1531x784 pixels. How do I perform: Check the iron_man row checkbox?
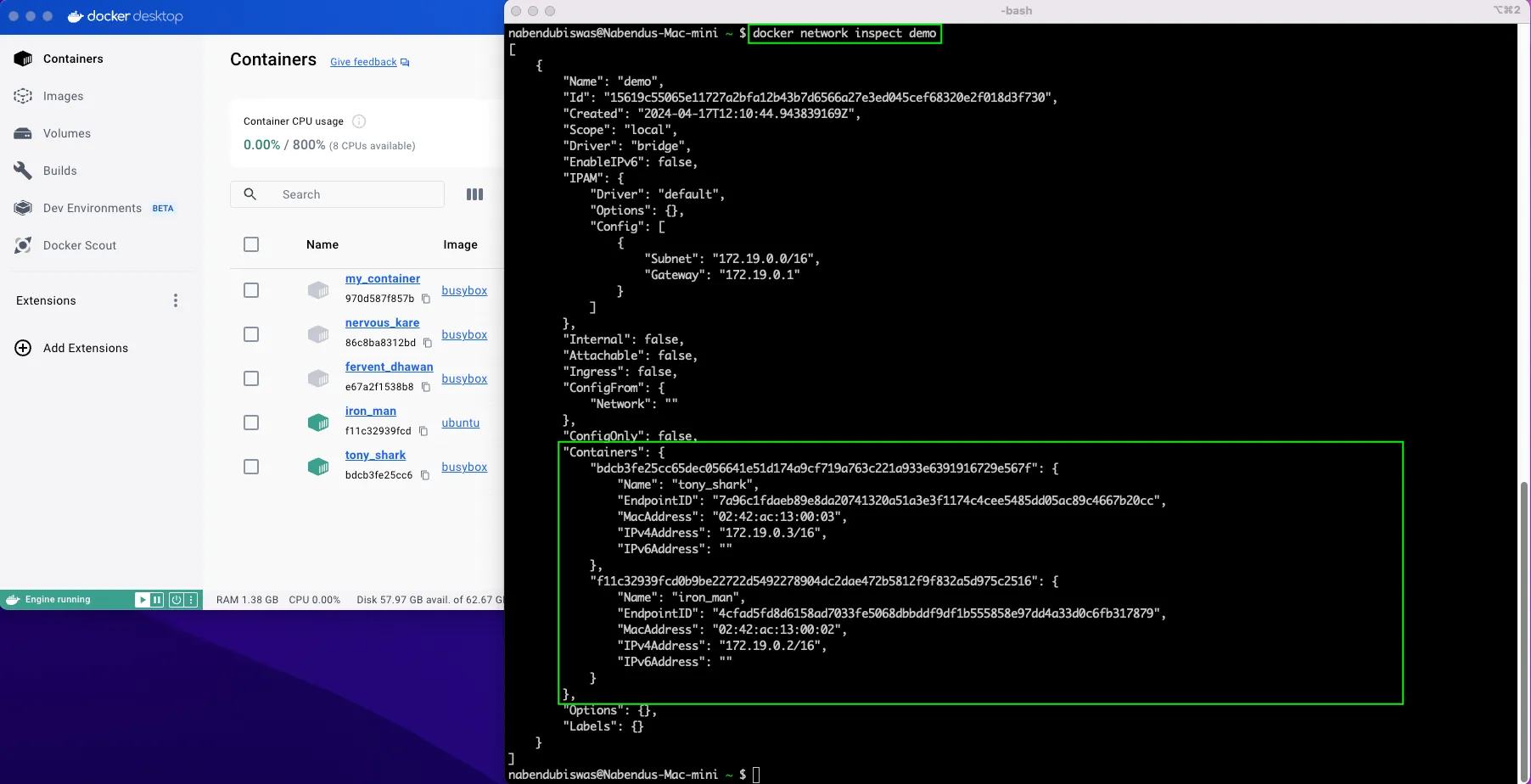[251, 423]
